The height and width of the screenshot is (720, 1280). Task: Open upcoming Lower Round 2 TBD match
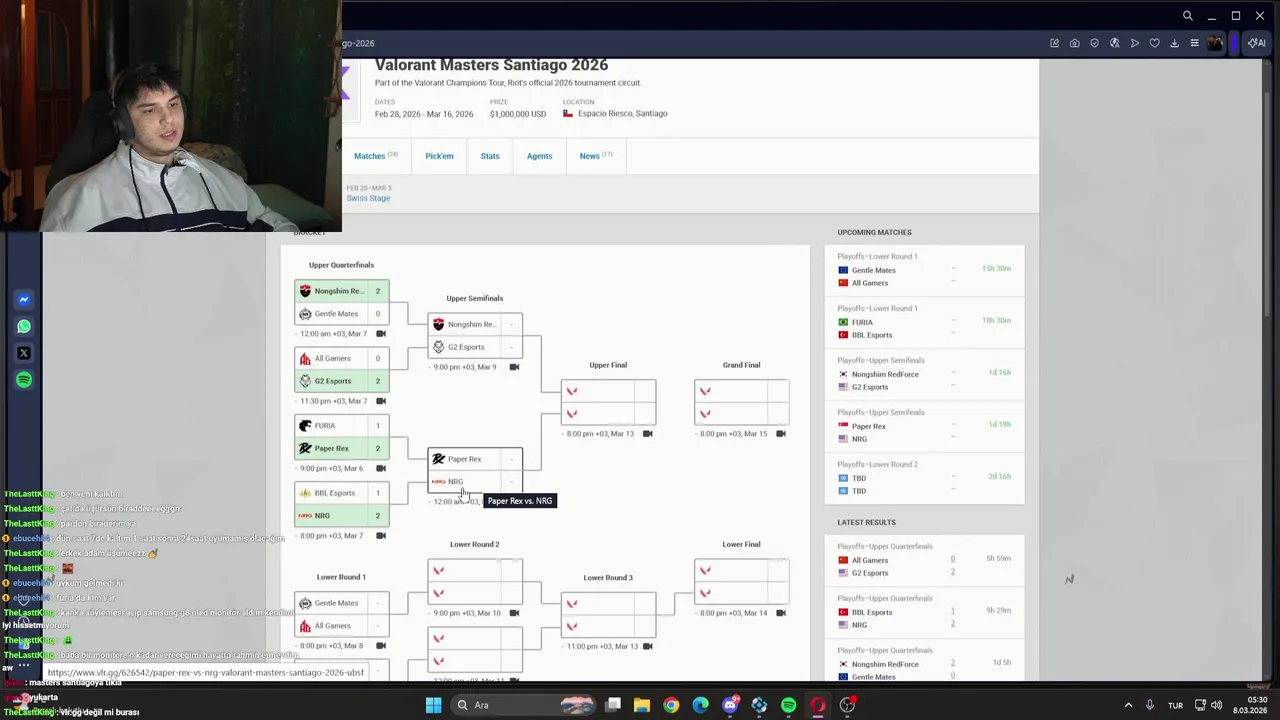[x=924, y=478]
